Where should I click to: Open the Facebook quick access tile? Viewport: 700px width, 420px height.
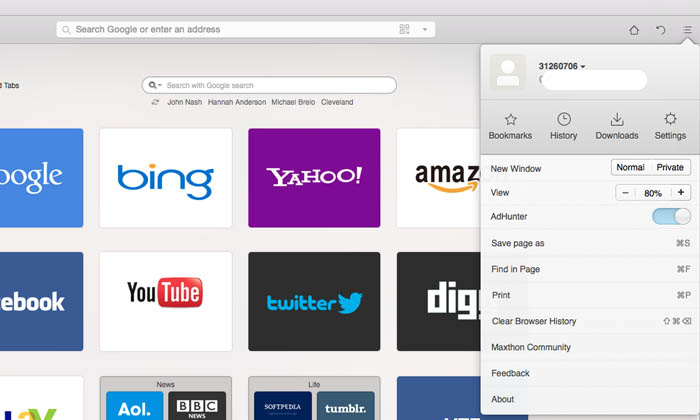click(41, 301)
